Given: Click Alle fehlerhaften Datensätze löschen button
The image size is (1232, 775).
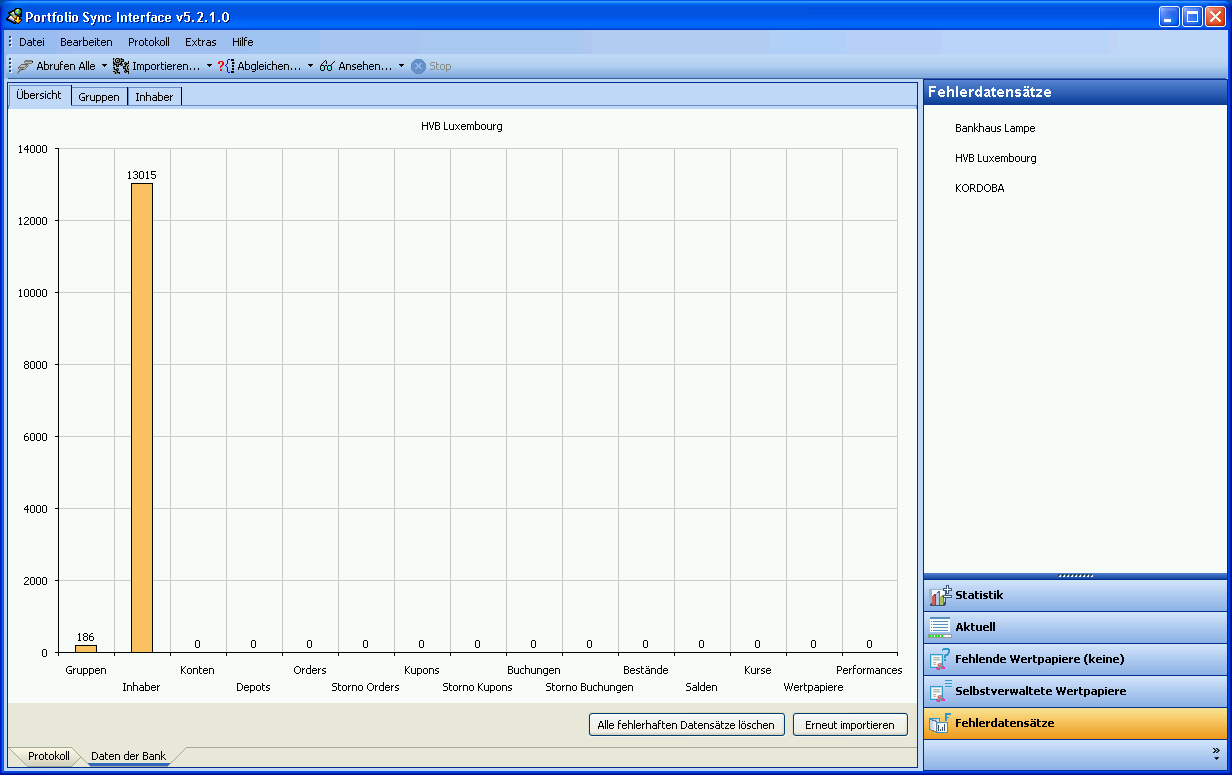Looking at the screenshot, I should (x=686, y=725).
